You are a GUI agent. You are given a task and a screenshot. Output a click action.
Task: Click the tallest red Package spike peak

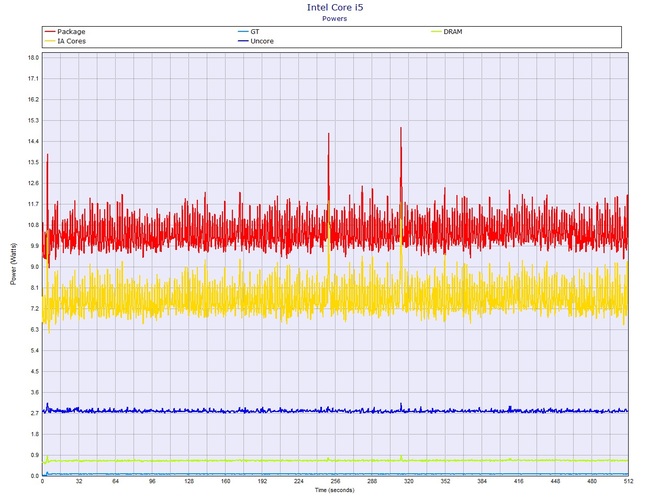point(401,128)
